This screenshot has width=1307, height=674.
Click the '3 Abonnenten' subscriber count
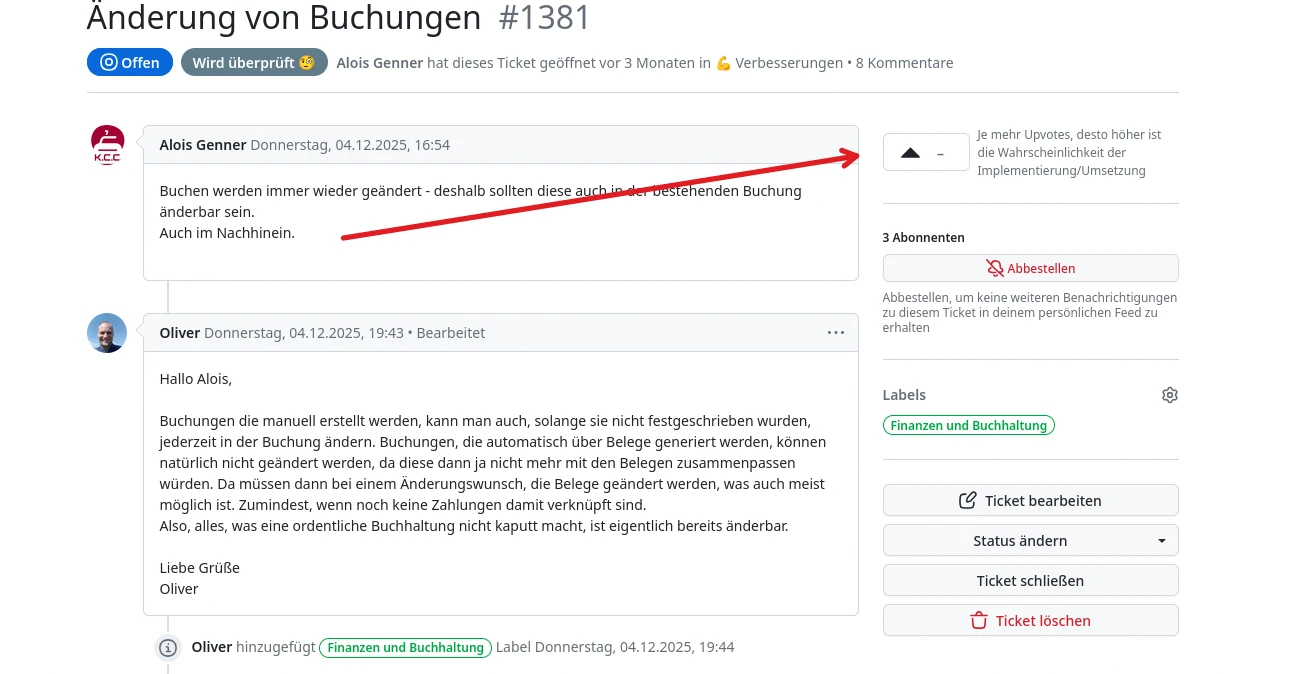click(923, 238)
